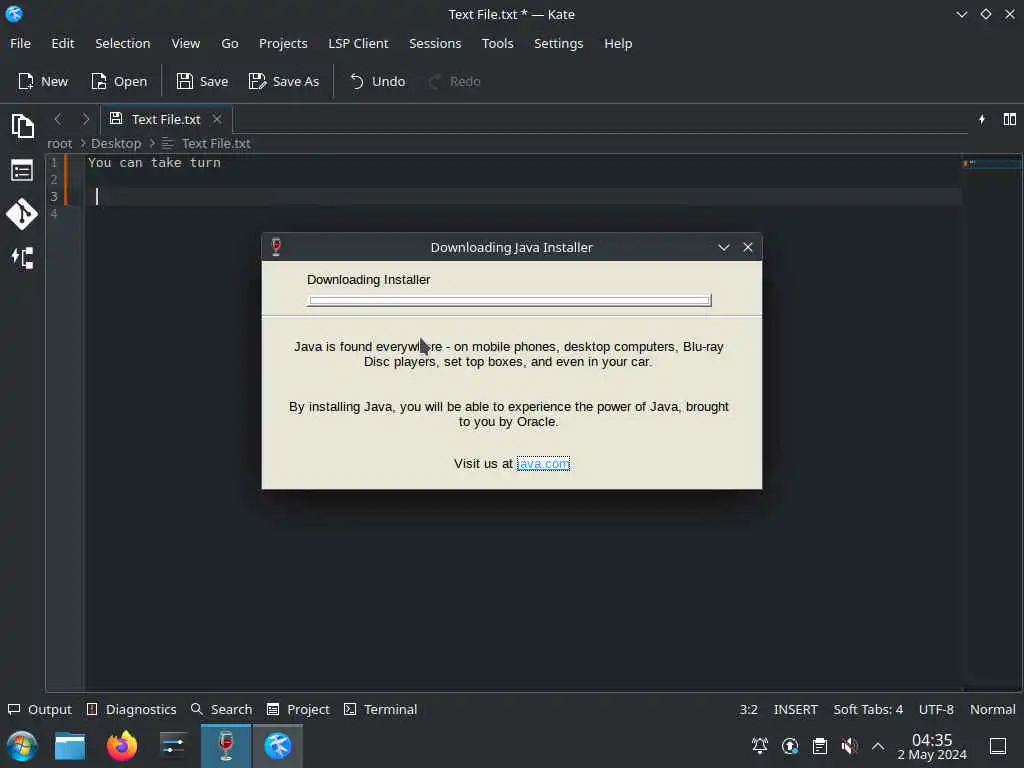Toggle INSERT mode in status bar
The width and height of the screenshot is (1024, 768).
coord(795,709)
